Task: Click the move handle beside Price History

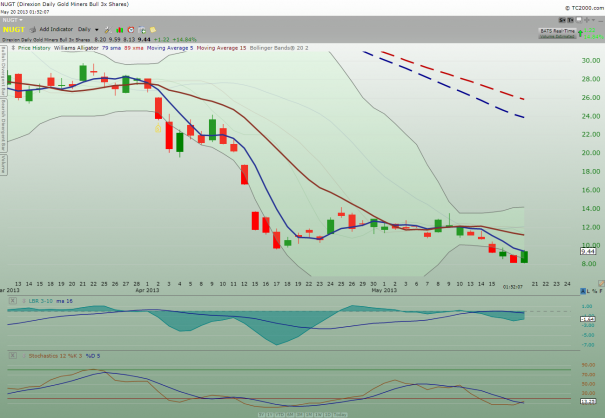Action: coord(13,48)
